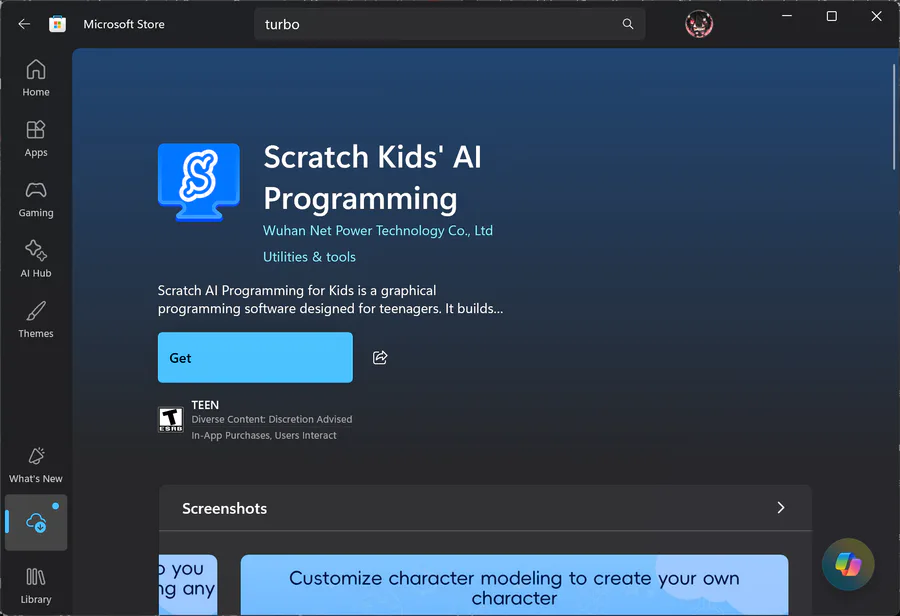Open the Utilities & tools category link
Viewport: 900px width, 616px height.
click(309, 257)
